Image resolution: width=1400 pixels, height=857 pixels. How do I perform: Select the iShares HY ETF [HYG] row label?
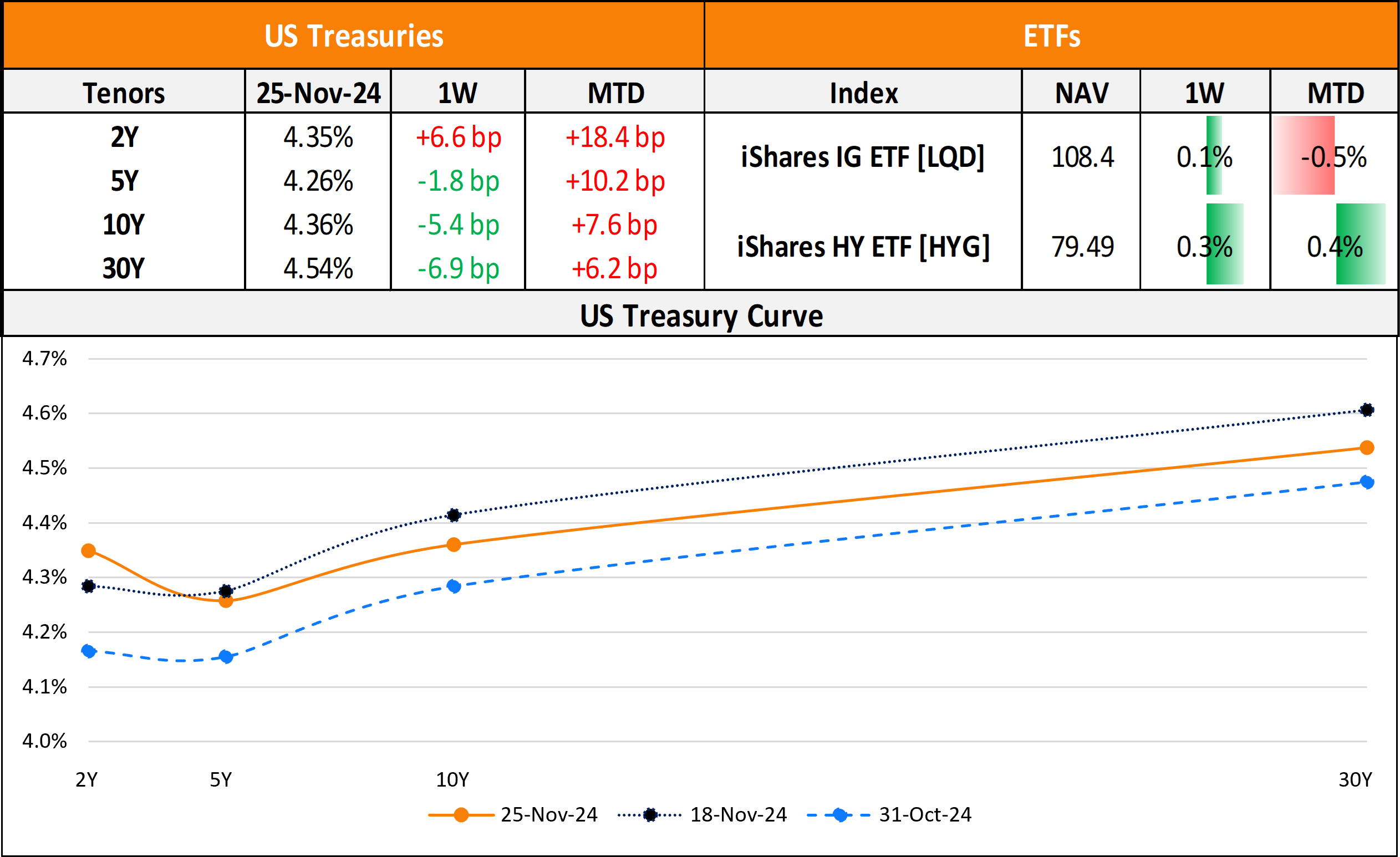[x=863, y=247]
